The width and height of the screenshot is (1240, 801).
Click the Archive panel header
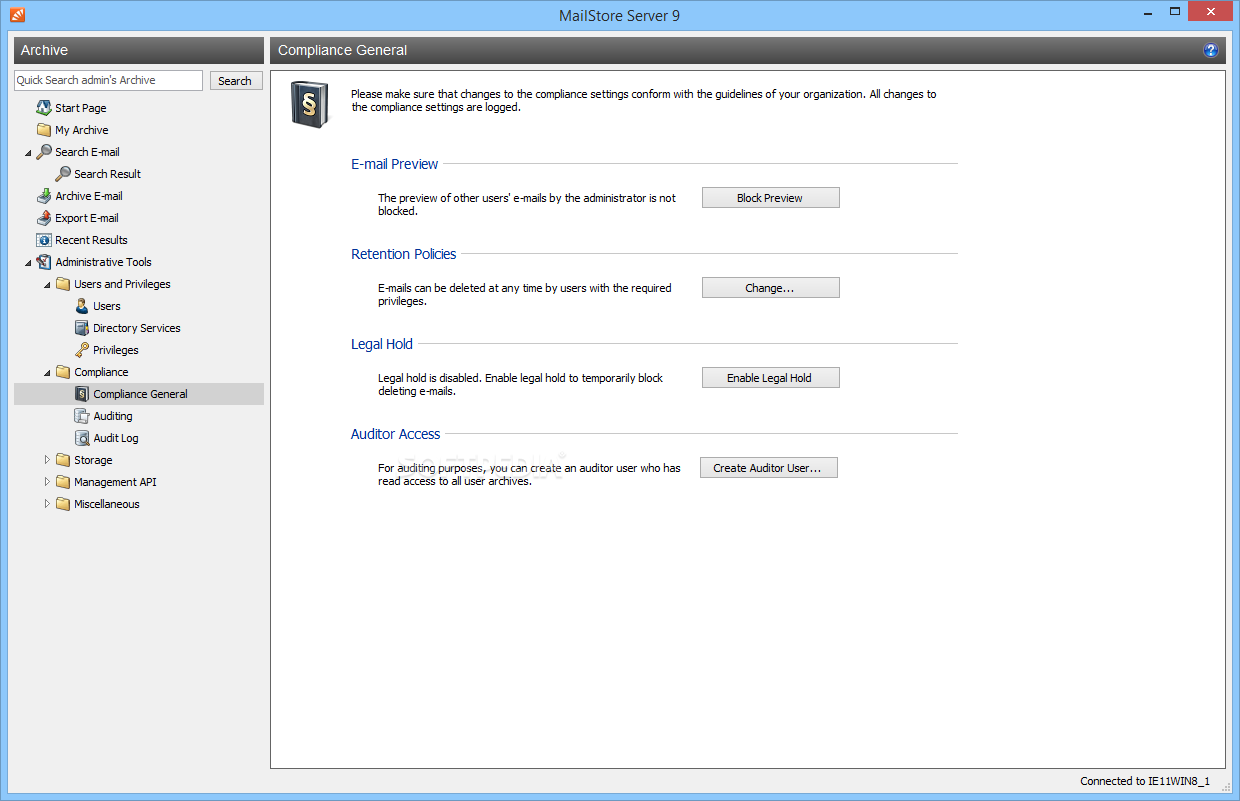[x=139, y=50]
